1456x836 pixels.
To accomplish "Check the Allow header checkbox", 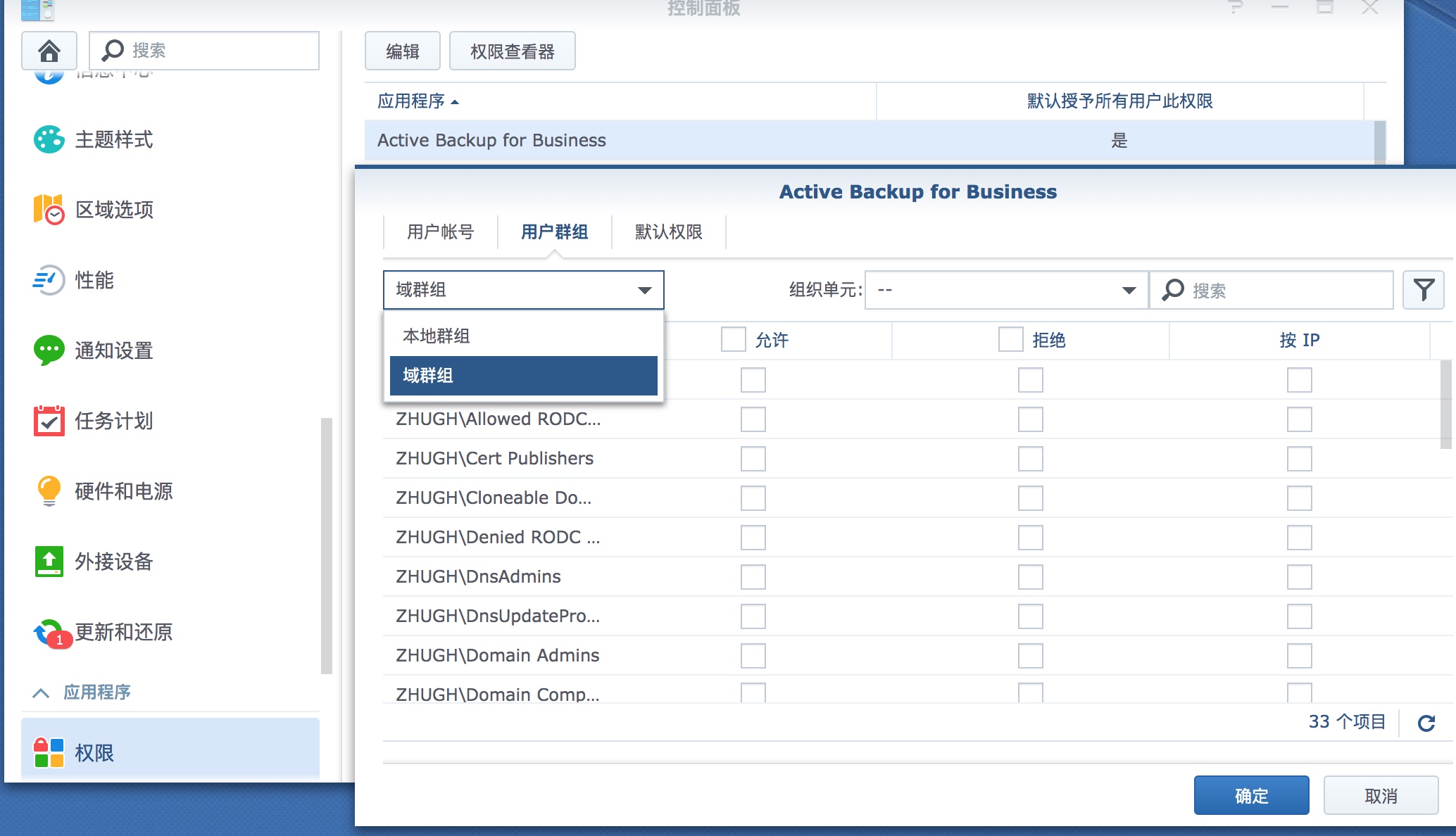I will (x=733, y=339).
